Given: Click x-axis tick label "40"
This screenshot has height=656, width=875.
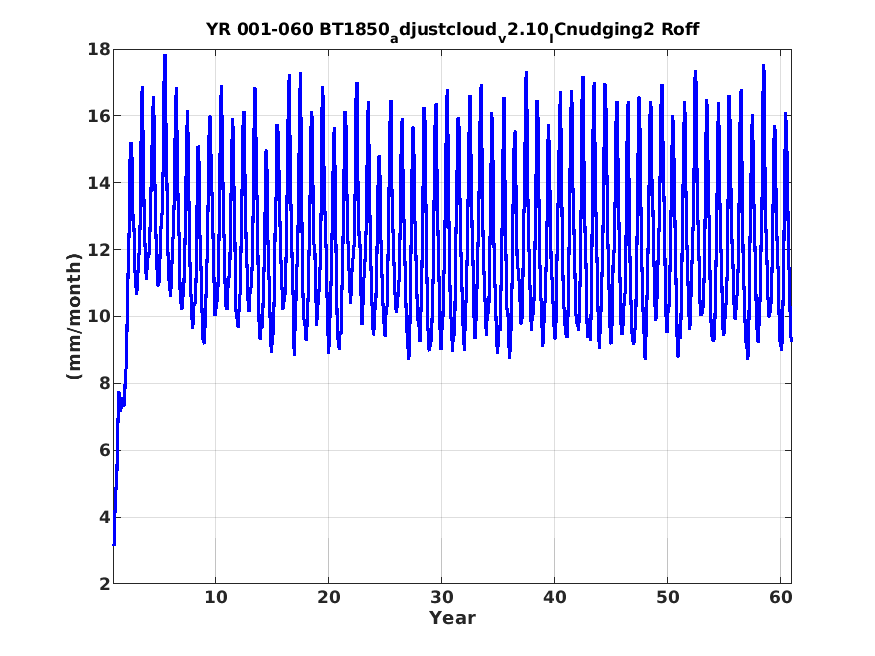Looking at the screenshot, I should click(x=555, y=597).
